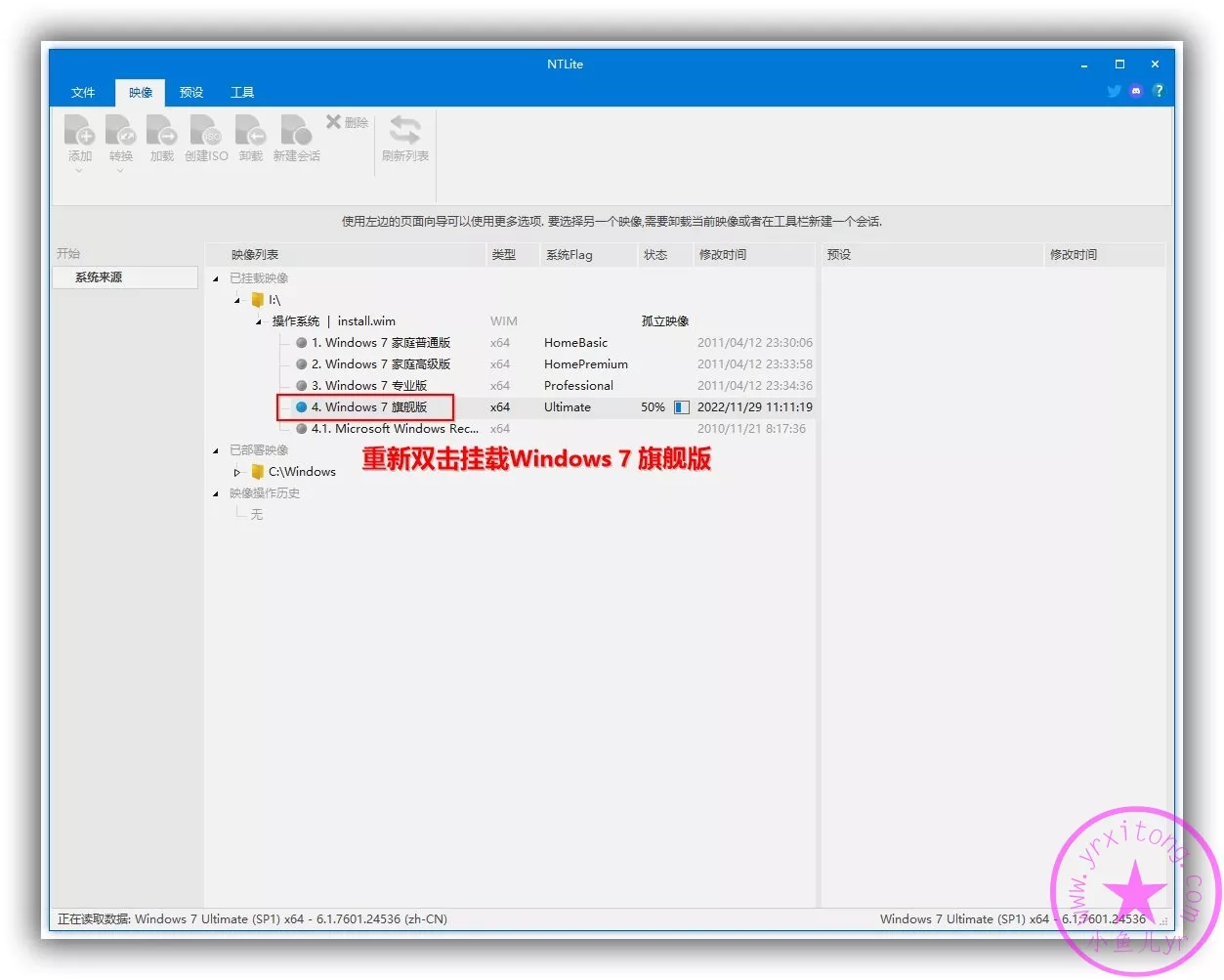This screenshot has width=1224, height=980.
Task: Click the 新建会话 toolbar icon
Action: point(296,130)
